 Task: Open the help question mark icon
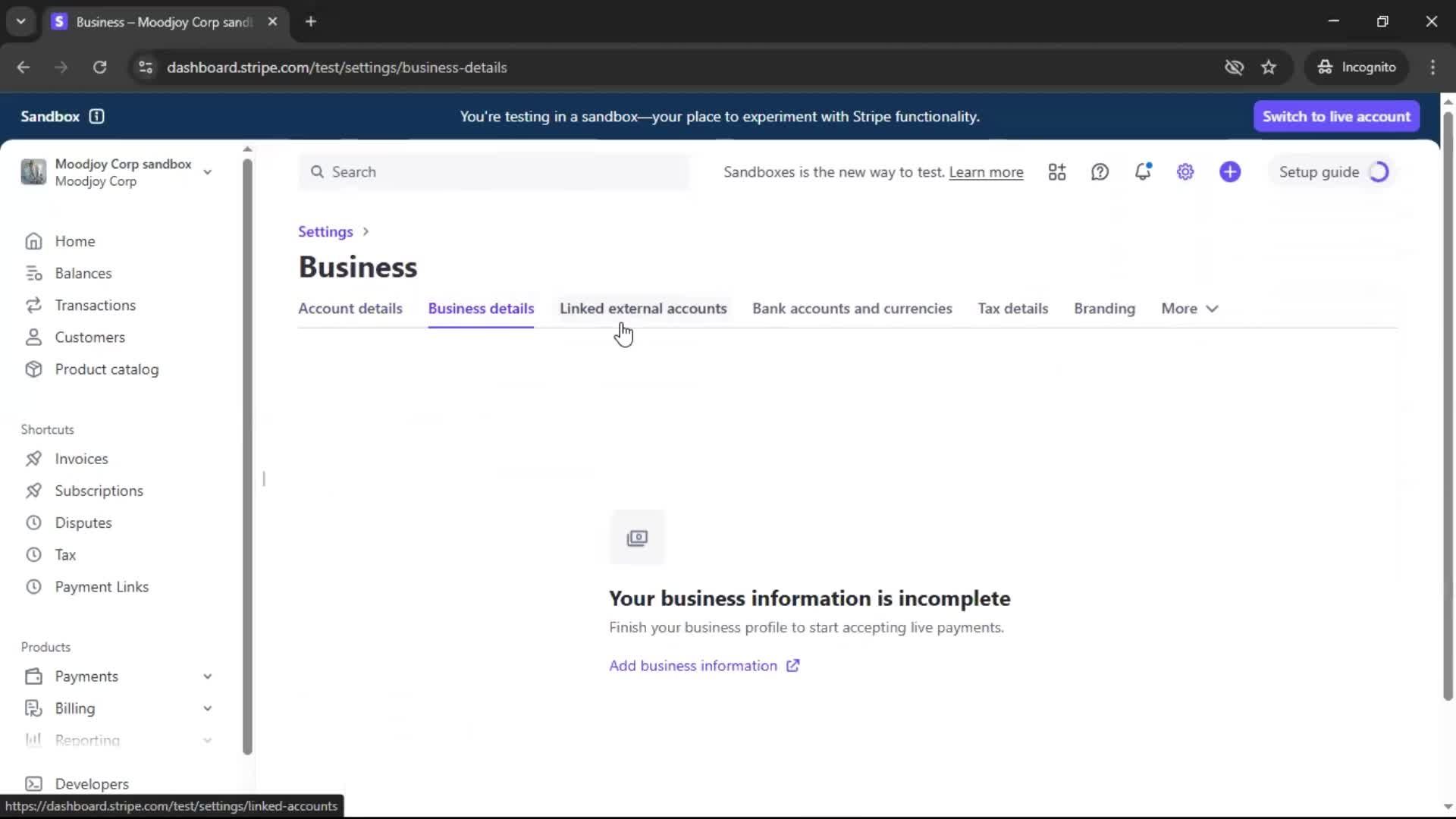pos(1100,172)
